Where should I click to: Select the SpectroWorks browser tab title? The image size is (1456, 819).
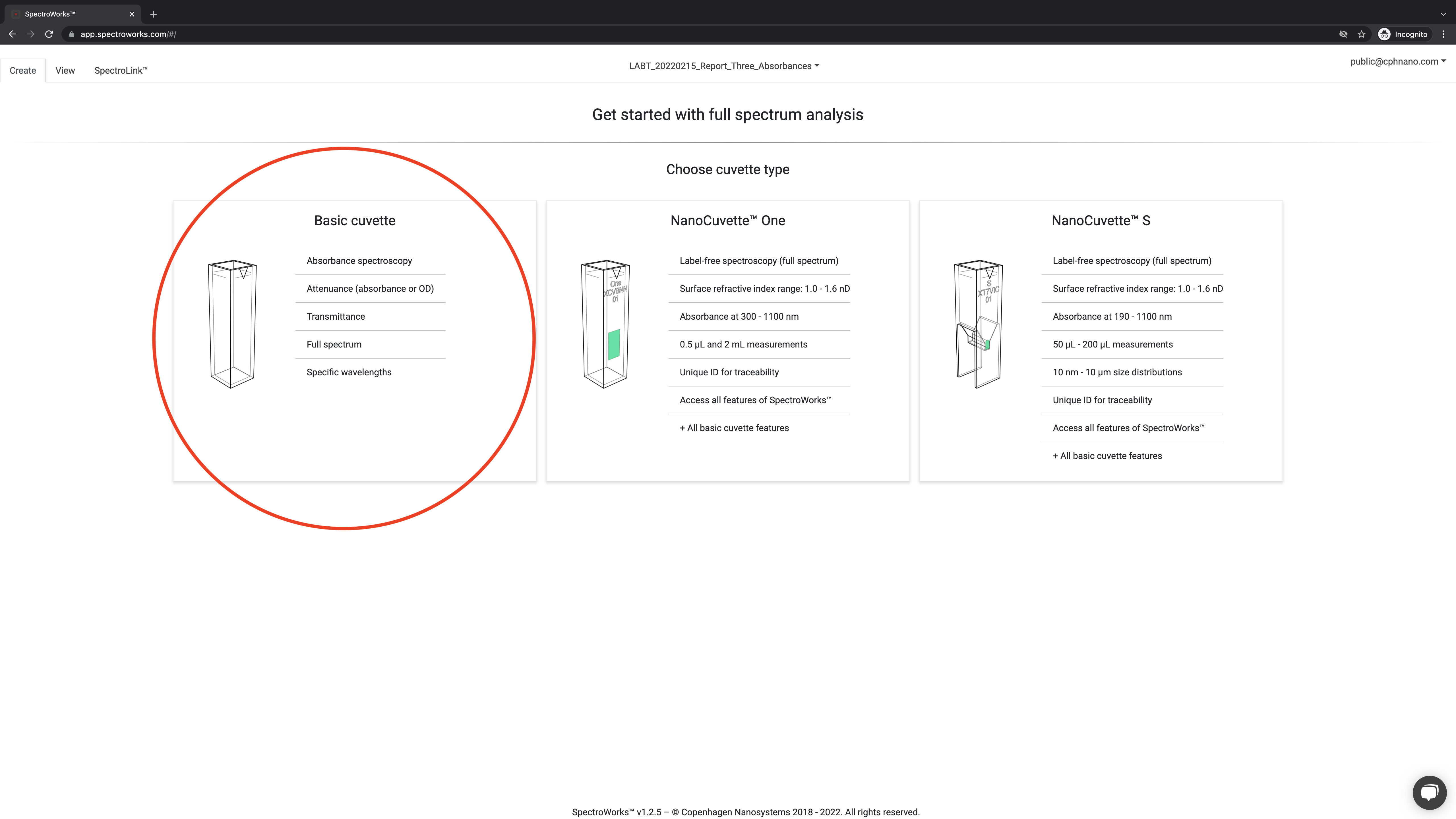coord(50,14)
